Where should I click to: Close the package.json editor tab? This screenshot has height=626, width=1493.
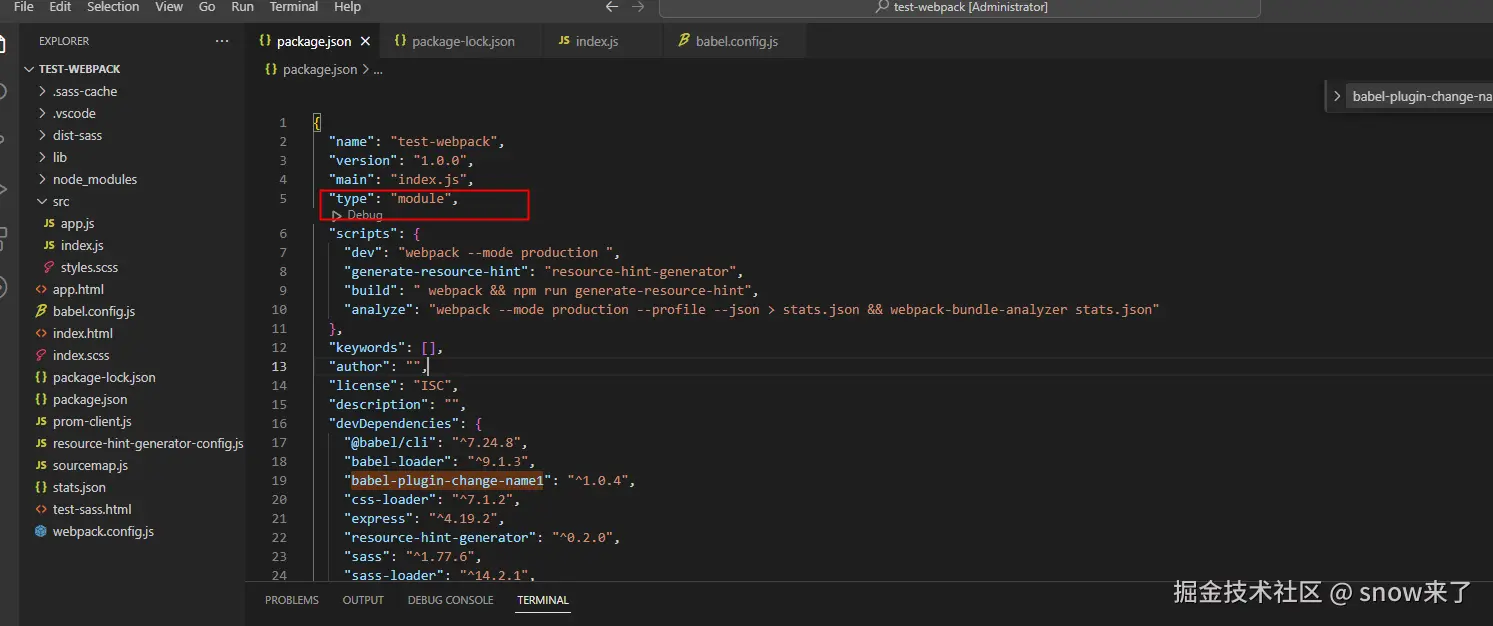(x=366, y=42)
